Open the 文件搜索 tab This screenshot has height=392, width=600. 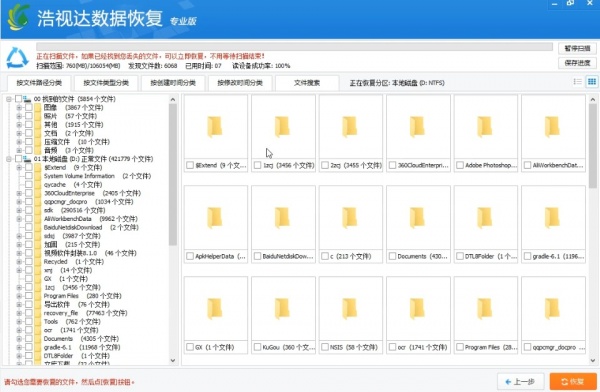[x=307, y=83]
